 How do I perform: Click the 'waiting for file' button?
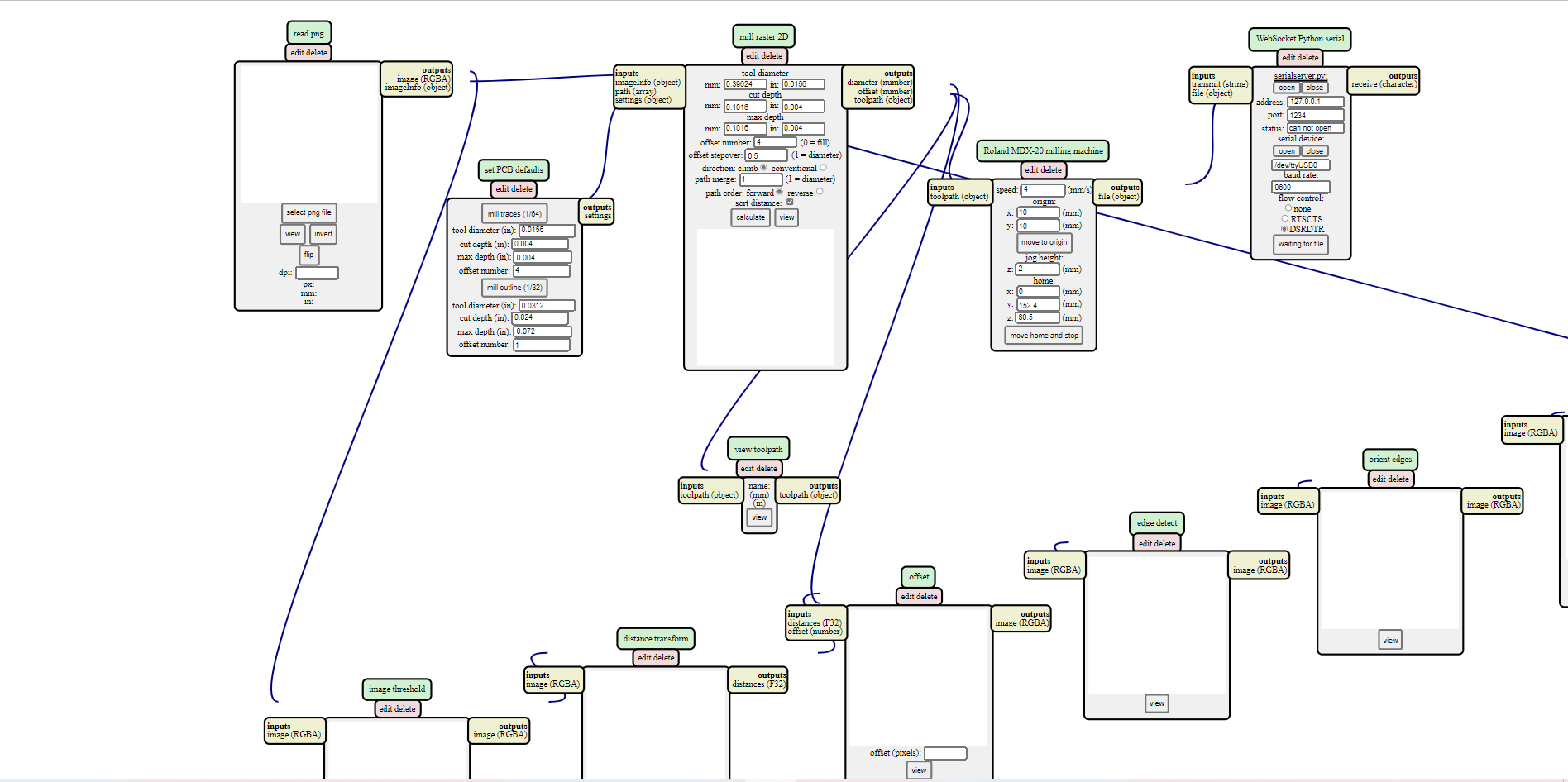coord(1300,244)
